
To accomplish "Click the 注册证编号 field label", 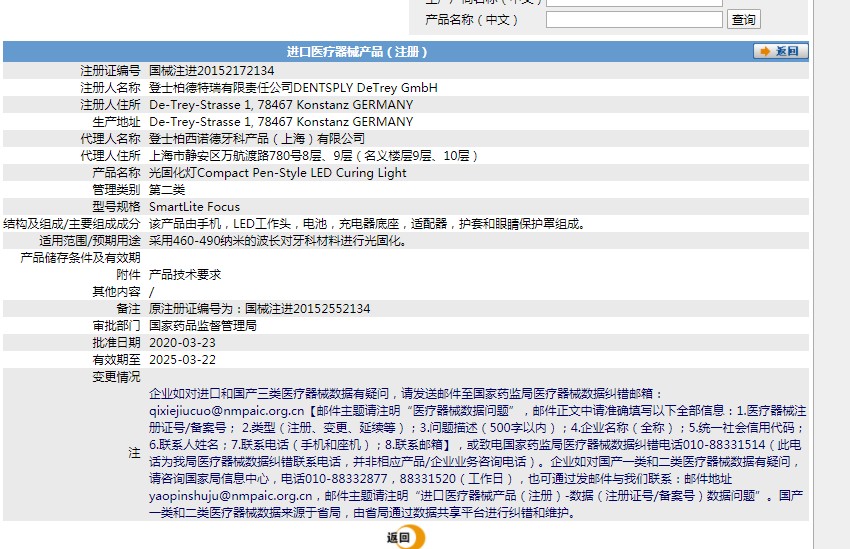I will pos(110,71).
